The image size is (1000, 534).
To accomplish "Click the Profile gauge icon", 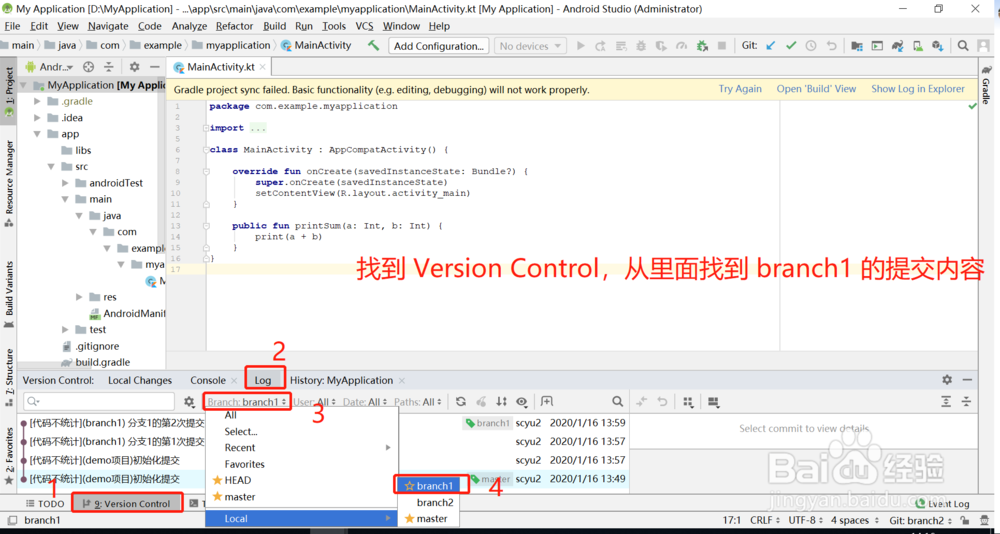I will pos(682,46).
